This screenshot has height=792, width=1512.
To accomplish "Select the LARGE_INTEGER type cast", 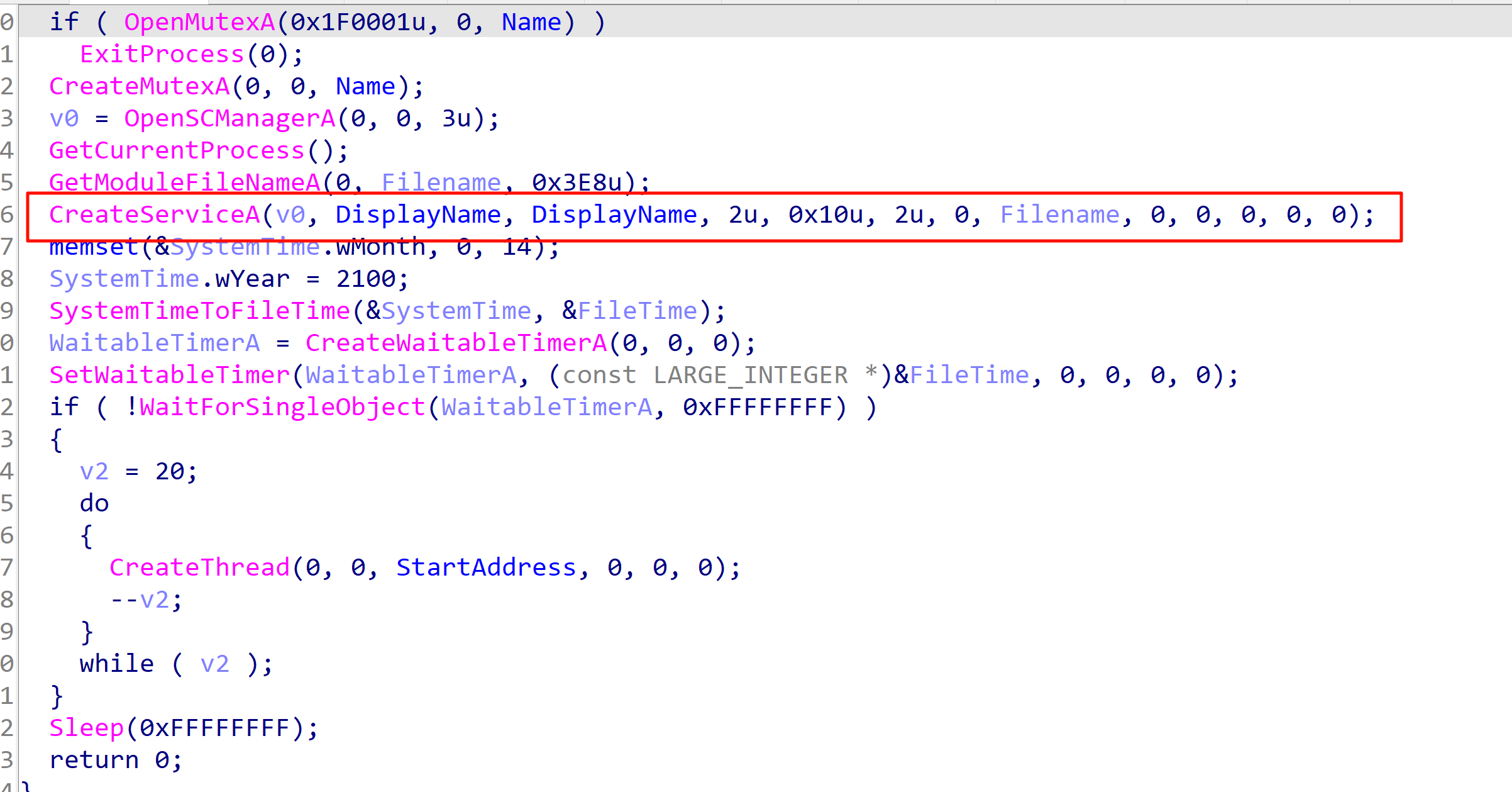I will pos(751,375).
